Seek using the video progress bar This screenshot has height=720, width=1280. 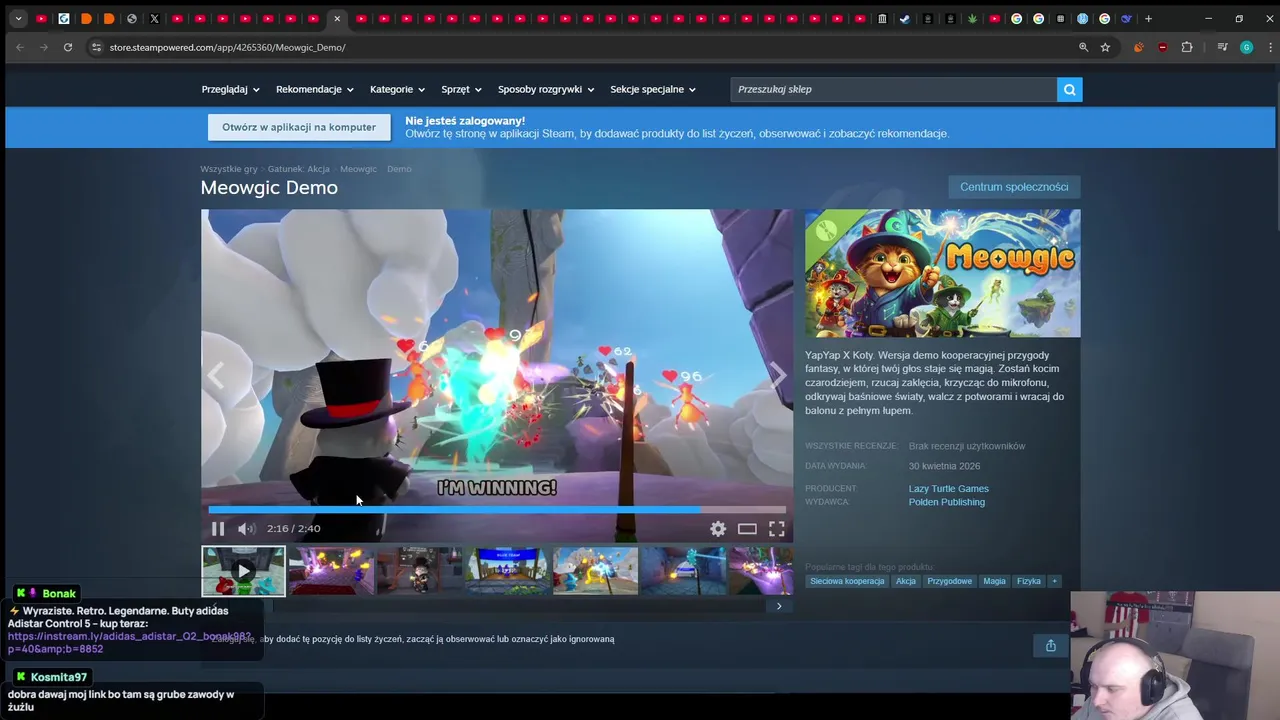point(497,509)
